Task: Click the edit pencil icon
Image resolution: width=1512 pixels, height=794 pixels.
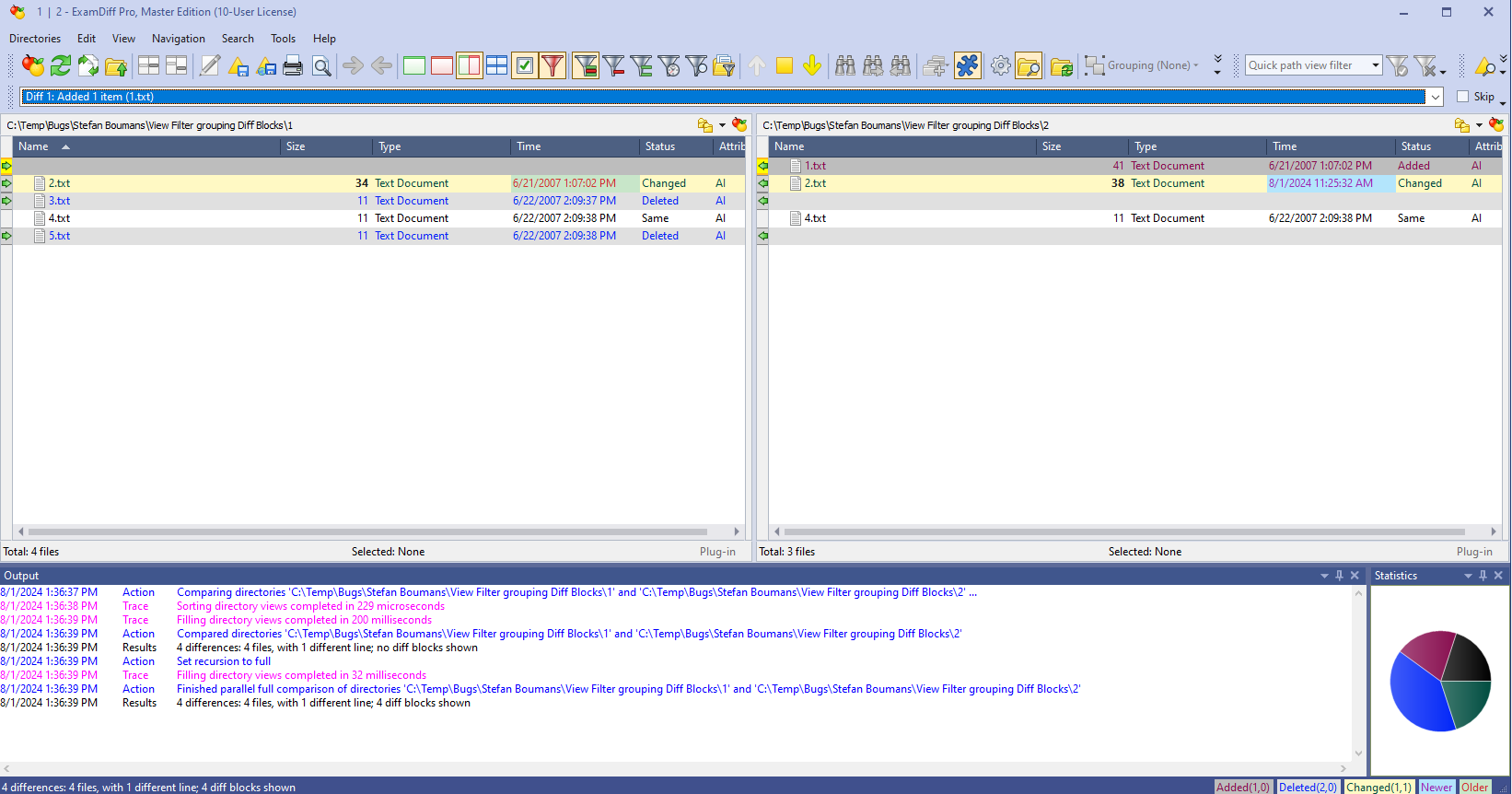Action: click(x=210, y=65)
